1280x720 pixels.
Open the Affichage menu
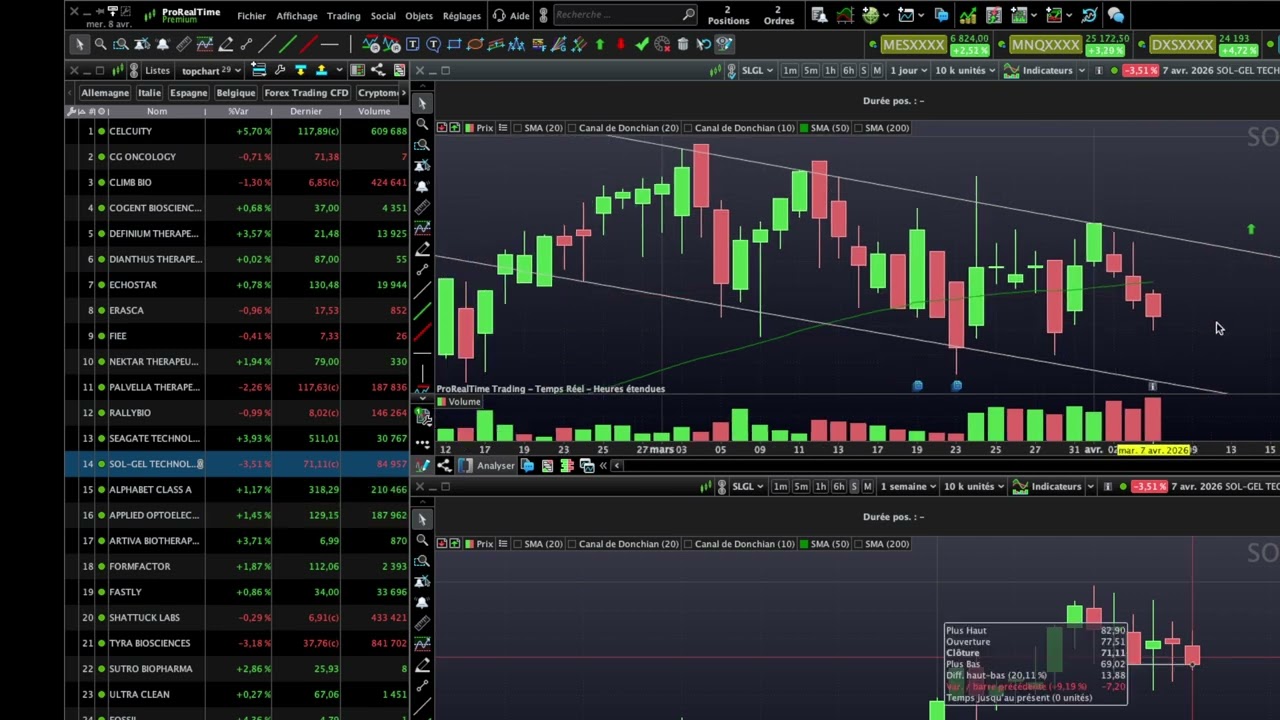pos(297,16)
